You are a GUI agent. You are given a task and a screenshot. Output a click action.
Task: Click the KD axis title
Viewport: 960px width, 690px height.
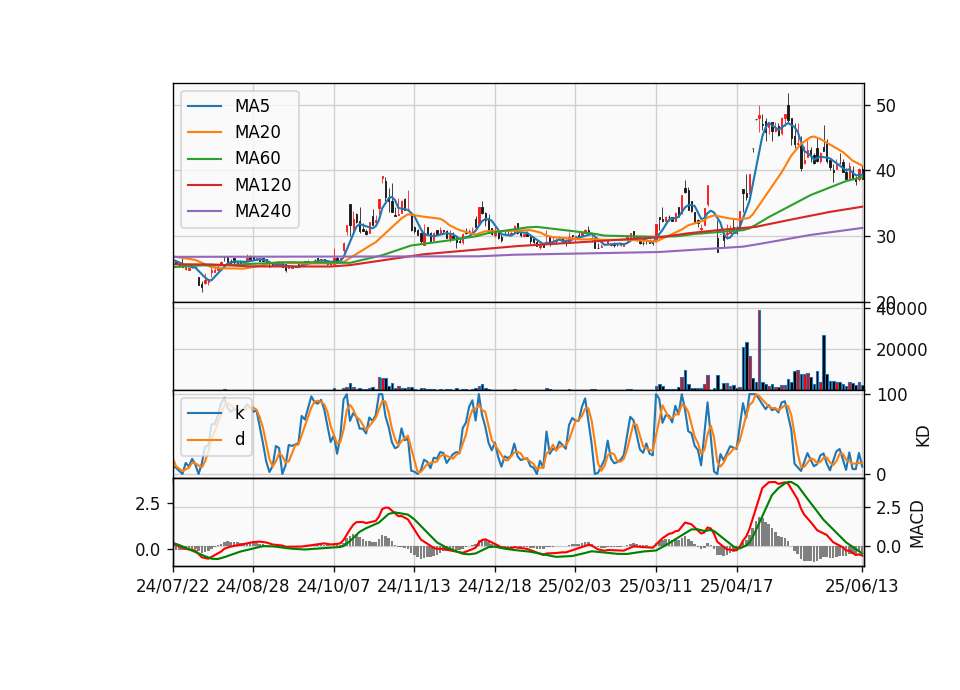(x=923, y=437)
